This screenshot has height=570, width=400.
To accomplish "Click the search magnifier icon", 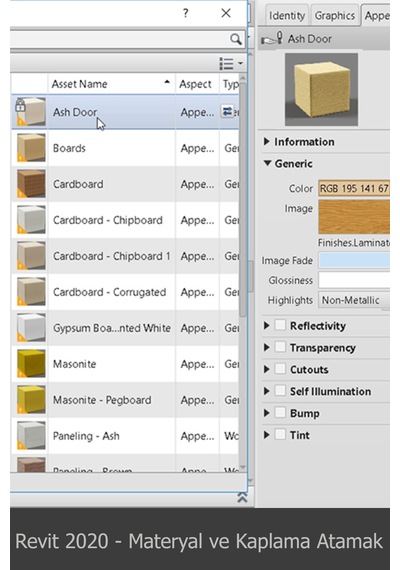I will (236, 39).
